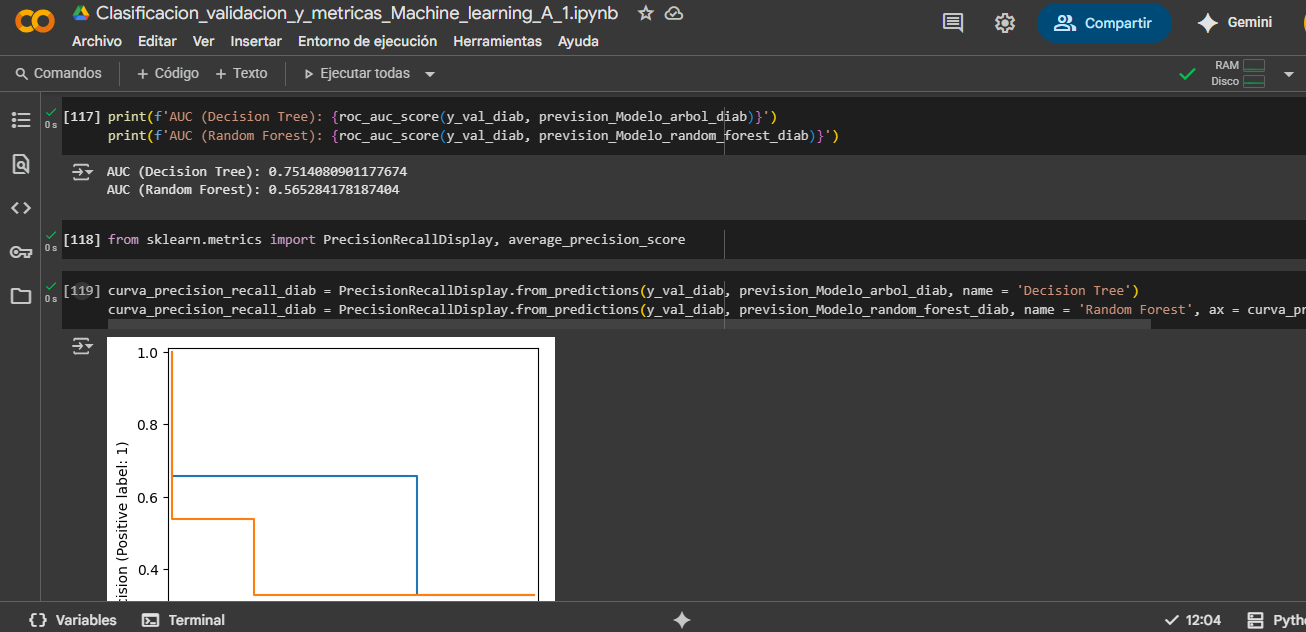Viewport: 1306px width, 632px height.
Task: Check the cloud save status icon
Action: point(674,13)
